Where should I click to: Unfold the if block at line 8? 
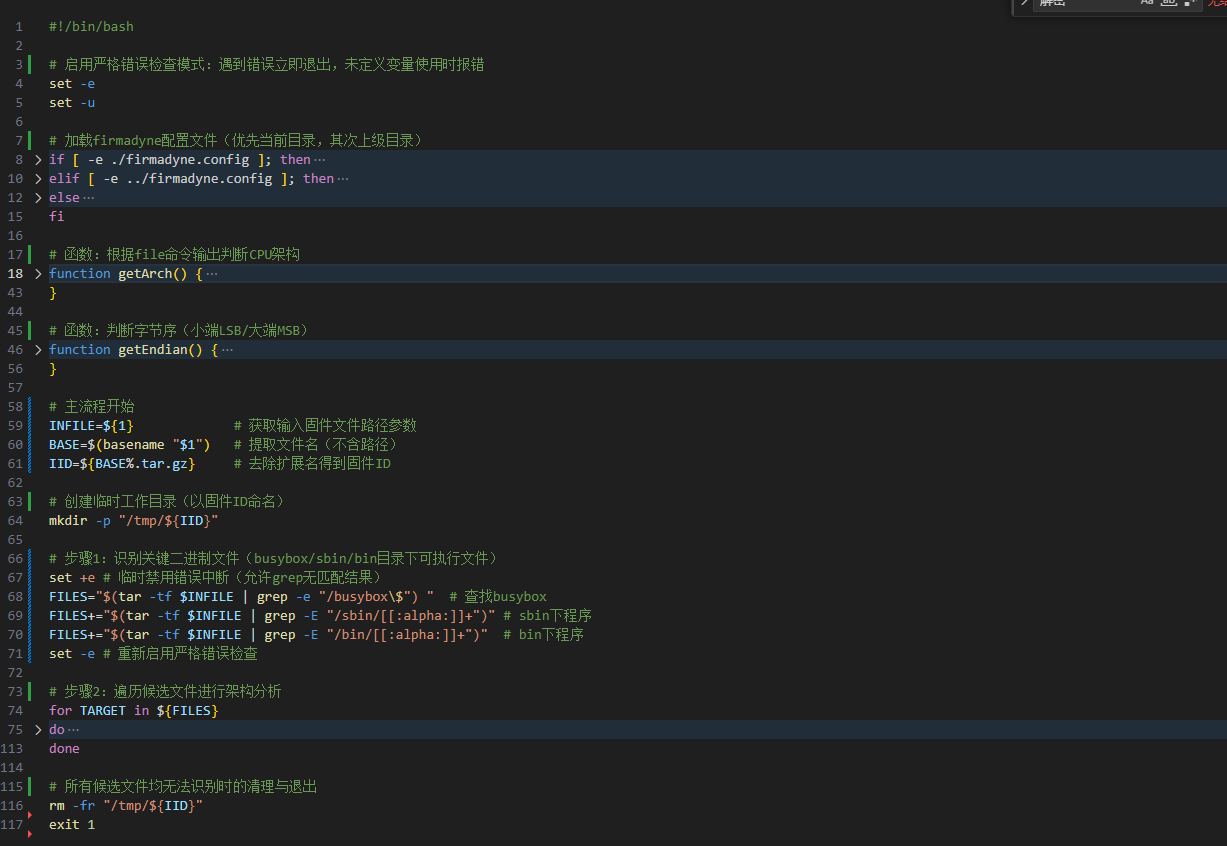38,160
